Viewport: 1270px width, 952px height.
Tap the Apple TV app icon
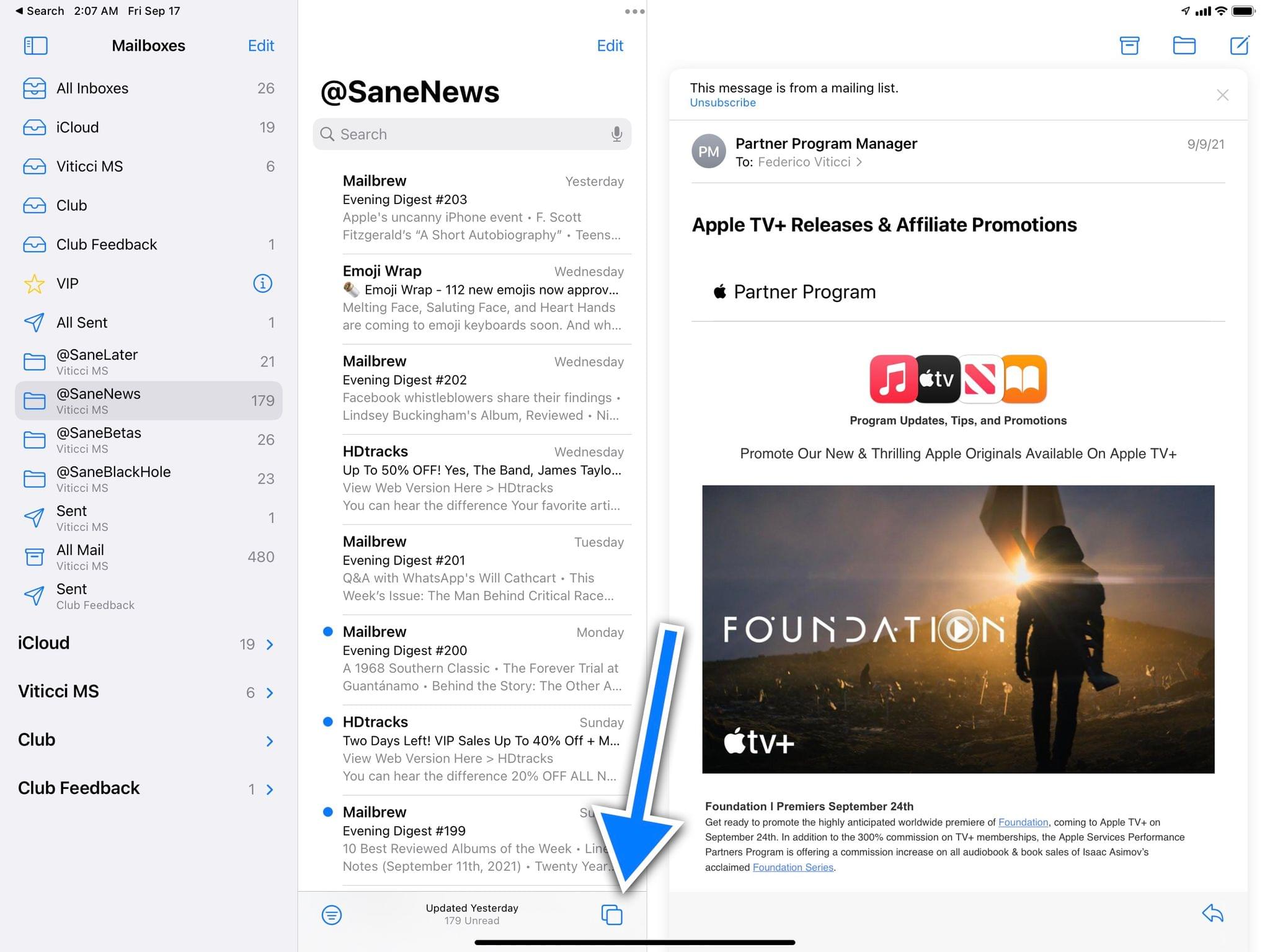click(x=937, y=378)
